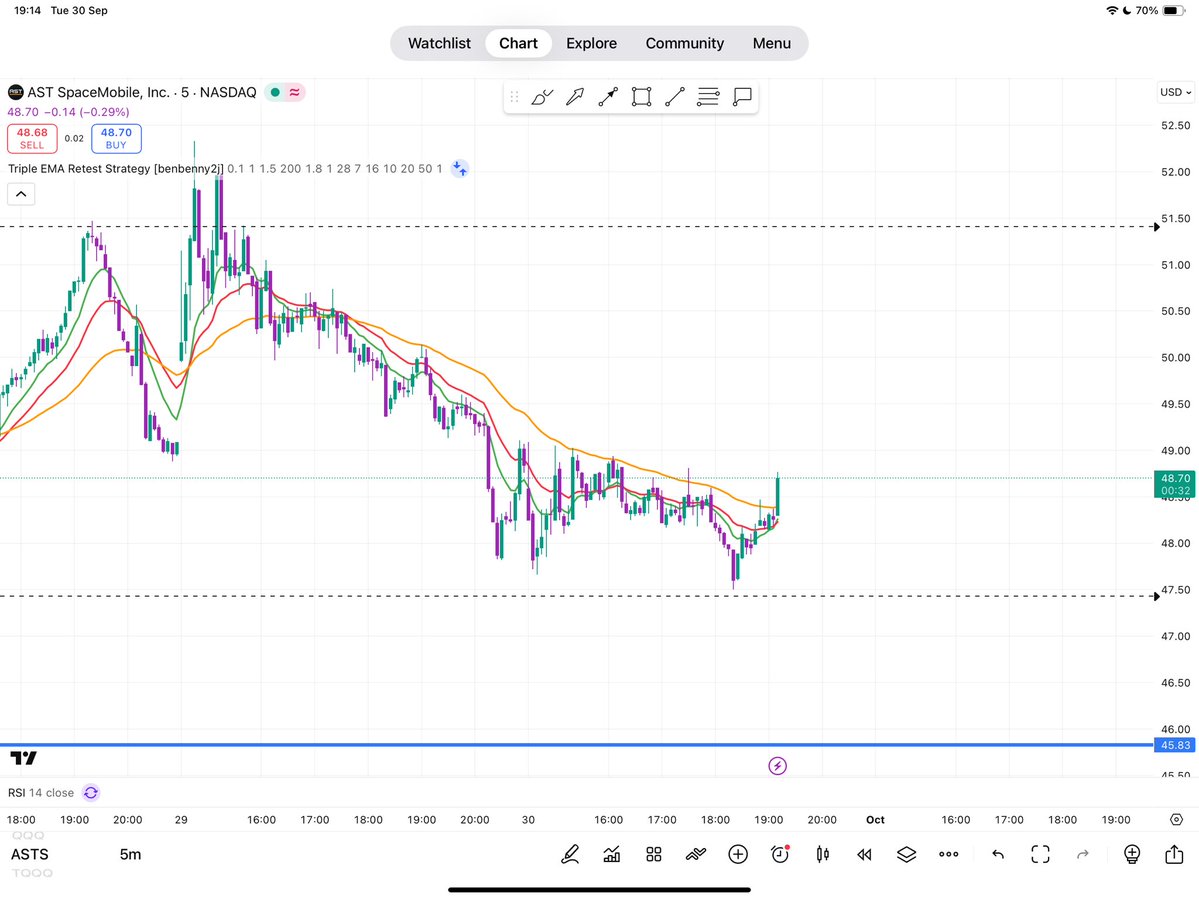The width and height of the screenshot is (1199, 899).
Task: Open the Community tab
Action: [x=684, y=44]
